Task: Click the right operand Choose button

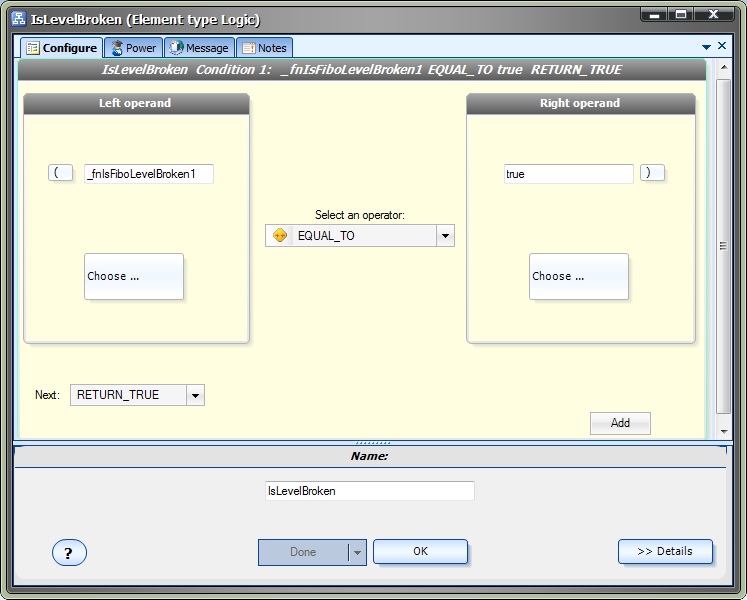Action: (x=579, y=276)
